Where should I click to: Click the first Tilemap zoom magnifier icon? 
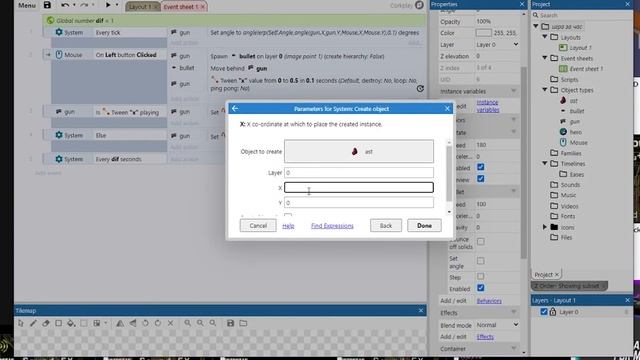coord(187,323)
